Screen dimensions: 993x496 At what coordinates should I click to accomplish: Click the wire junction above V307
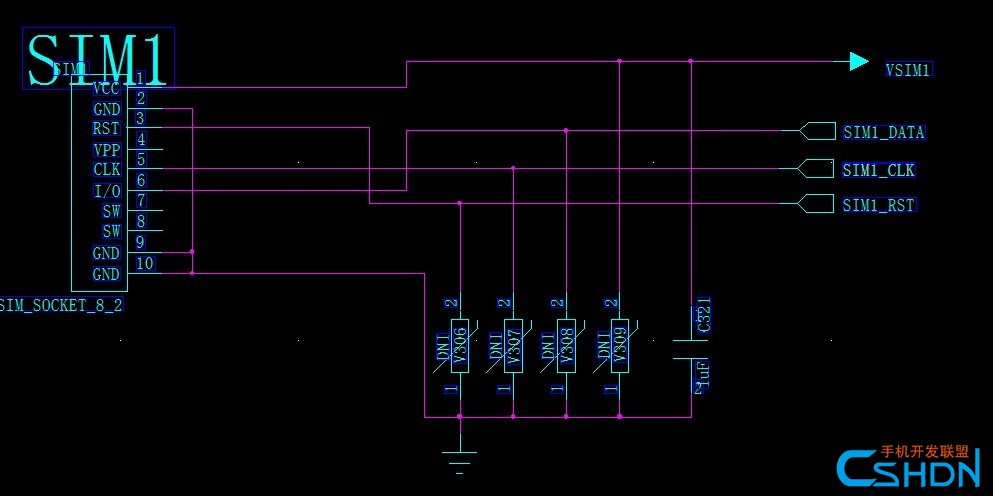point(513,168)
